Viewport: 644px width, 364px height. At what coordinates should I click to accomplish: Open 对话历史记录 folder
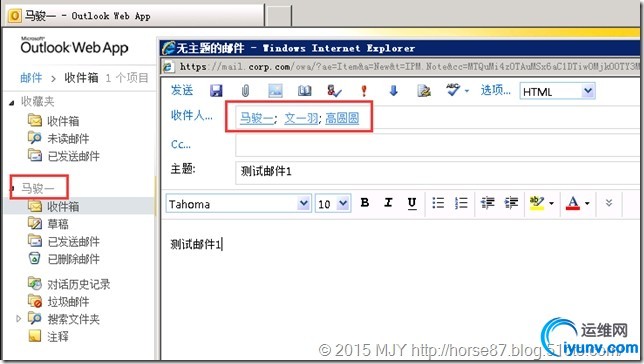[79, 284]
